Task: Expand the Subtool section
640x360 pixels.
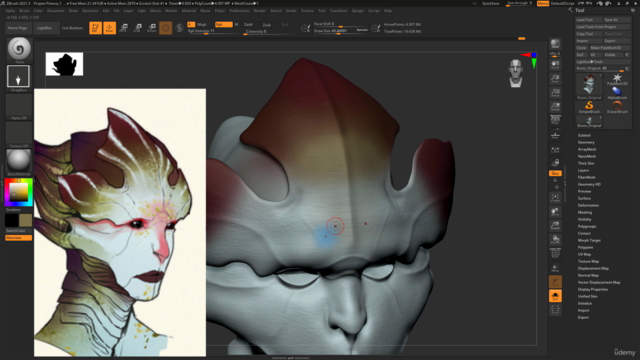Action: coord(584,135)
